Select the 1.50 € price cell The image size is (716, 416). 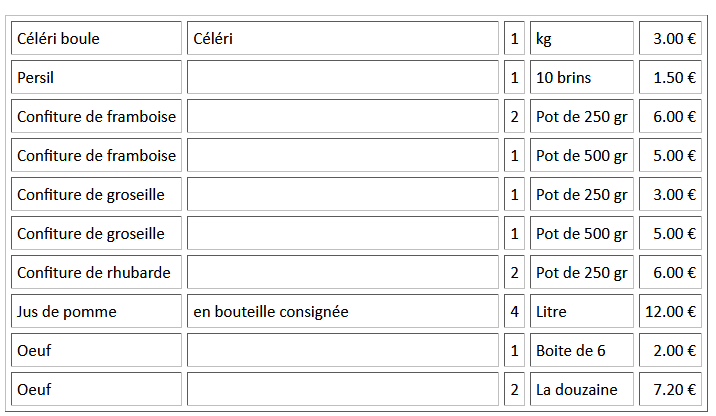point(670,78)
